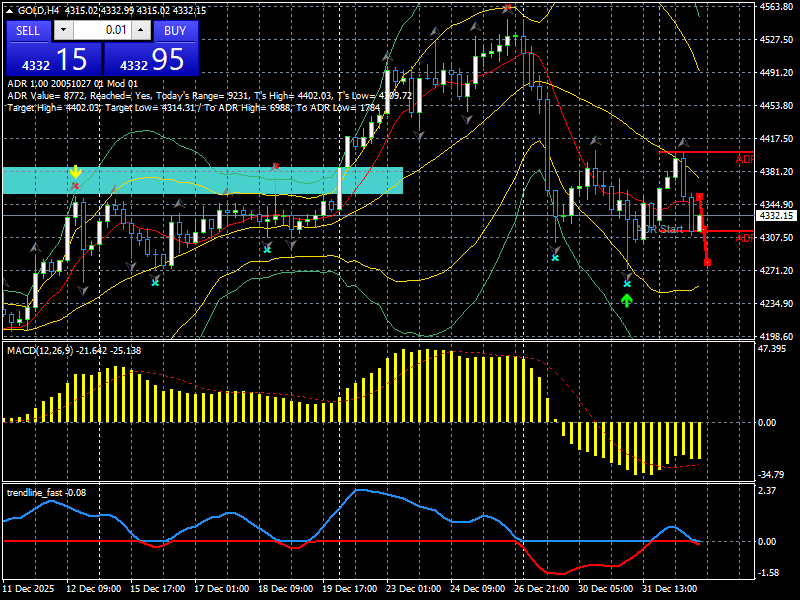Click the BUY one-click trading button
The width and height of the screenshot is (800, 600).
(x=175, y=31)
